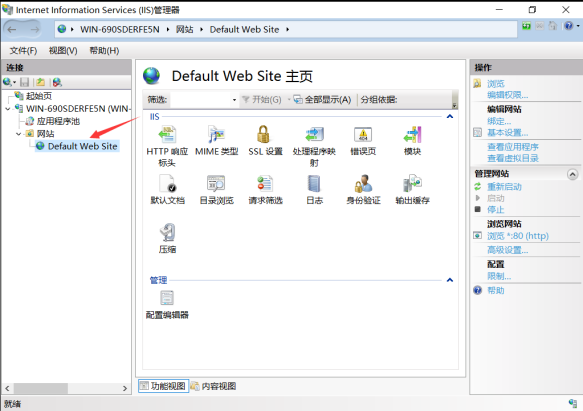Click 编辑权限... link
Viewport: 583px width, 411px height.
(508, 95)
